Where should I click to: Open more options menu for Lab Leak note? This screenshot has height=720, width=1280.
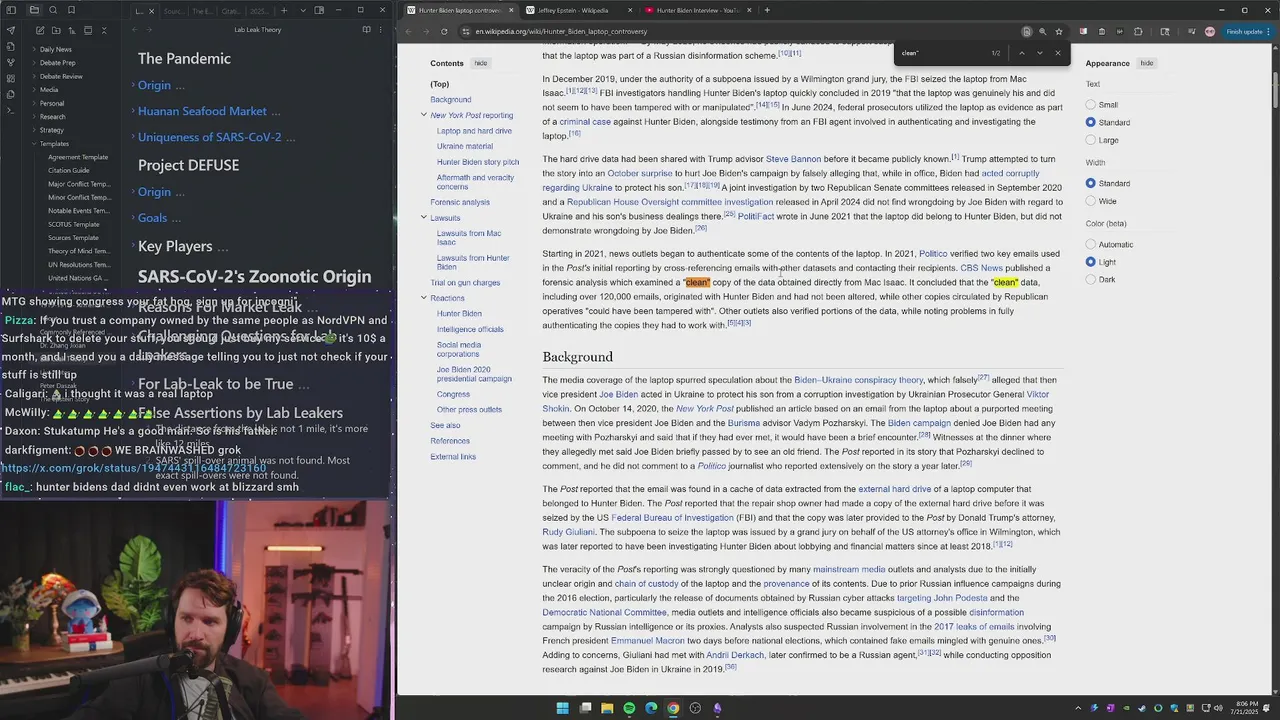(383, 30)
